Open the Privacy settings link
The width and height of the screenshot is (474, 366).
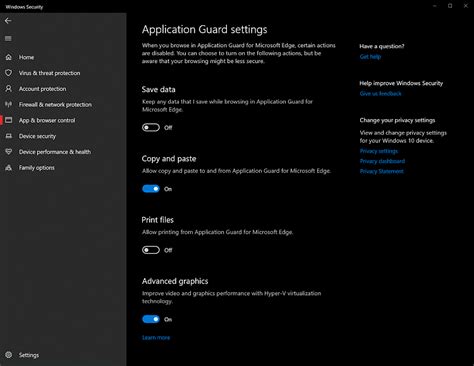(x=379, y=151)
